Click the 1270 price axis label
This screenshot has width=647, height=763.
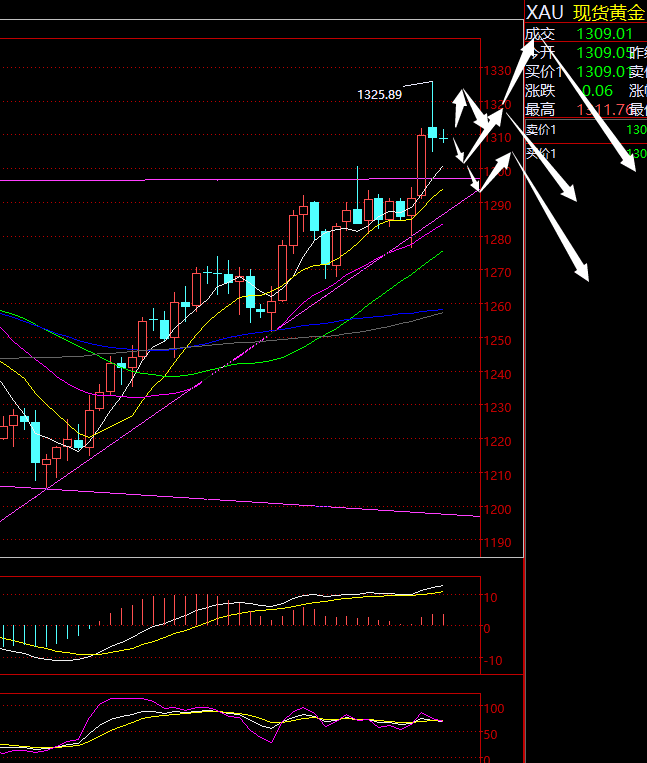[497, 272]
